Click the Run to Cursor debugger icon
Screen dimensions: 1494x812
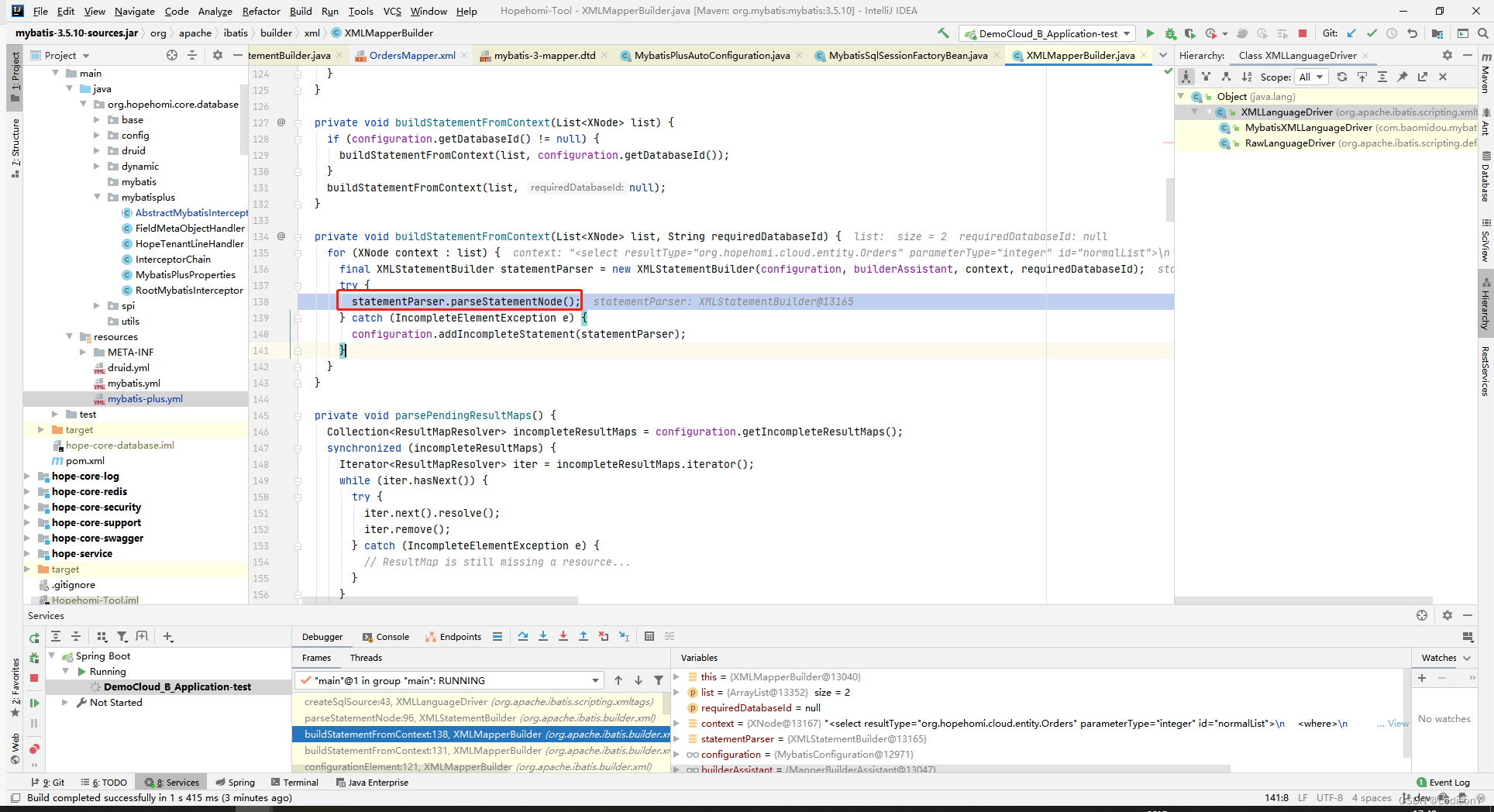(x=625, y=636)
